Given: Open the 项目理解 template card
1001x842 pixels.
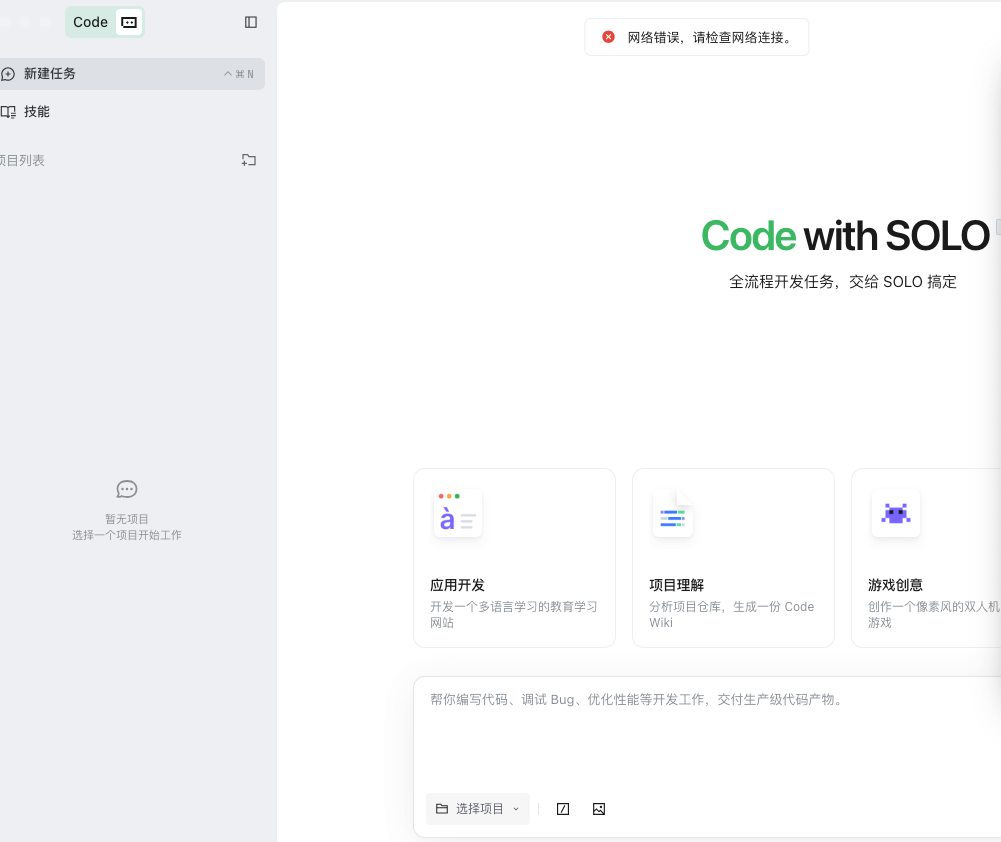Looking at the screenshot, I should tap(734, 558).
